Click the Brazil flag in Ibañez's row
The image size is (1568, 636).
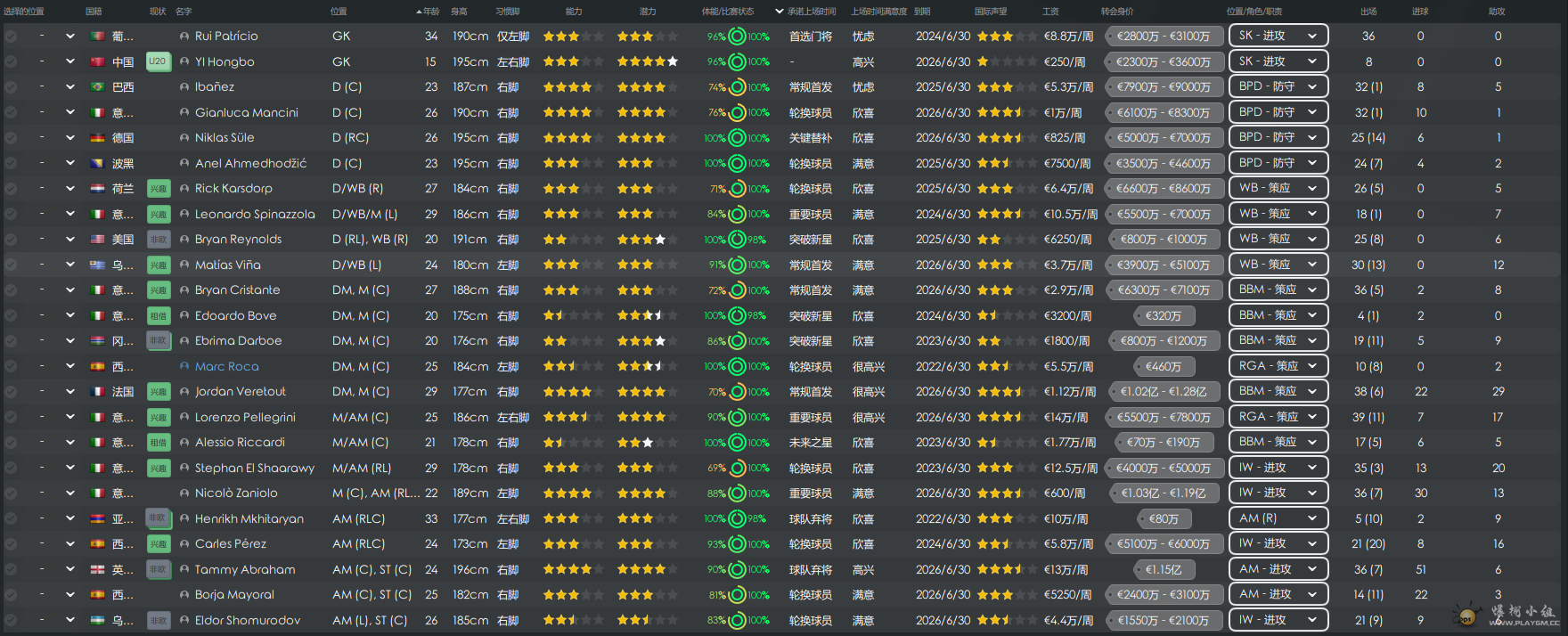98,87
